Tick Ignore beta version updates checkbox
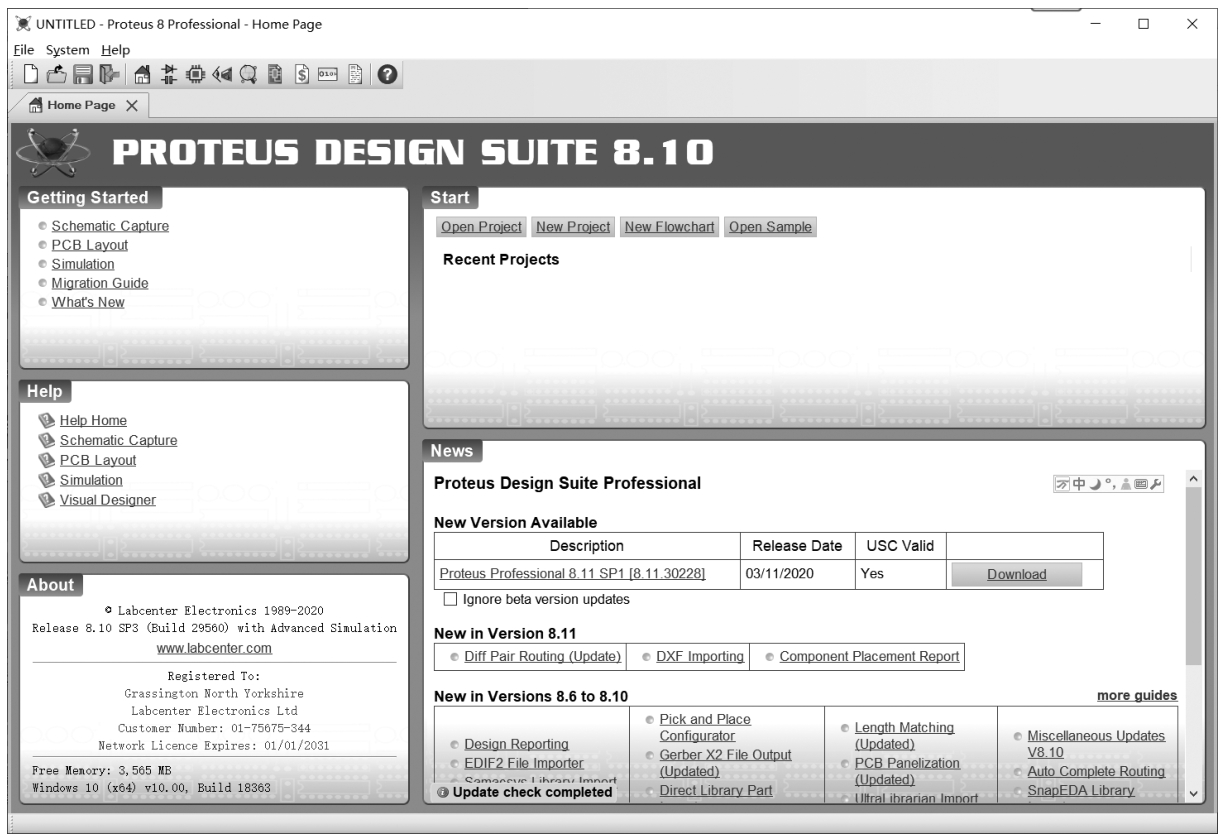The image size is (1221, 837). [x=450, y=600]
